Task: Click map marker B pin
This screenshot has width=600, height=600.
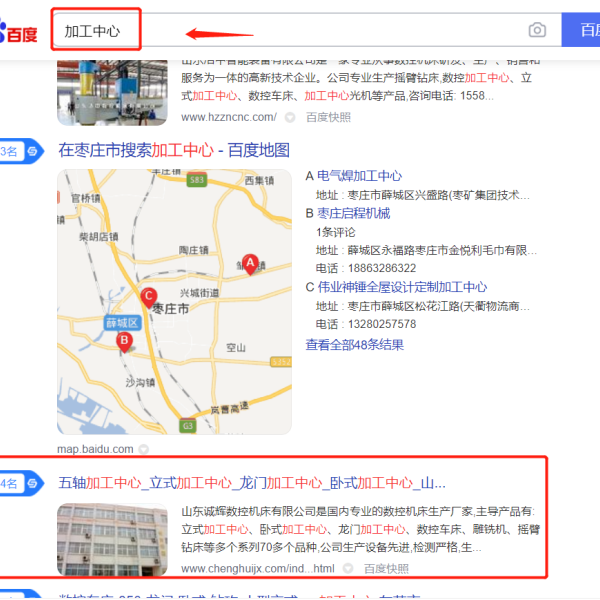Action: click(124, 342)
